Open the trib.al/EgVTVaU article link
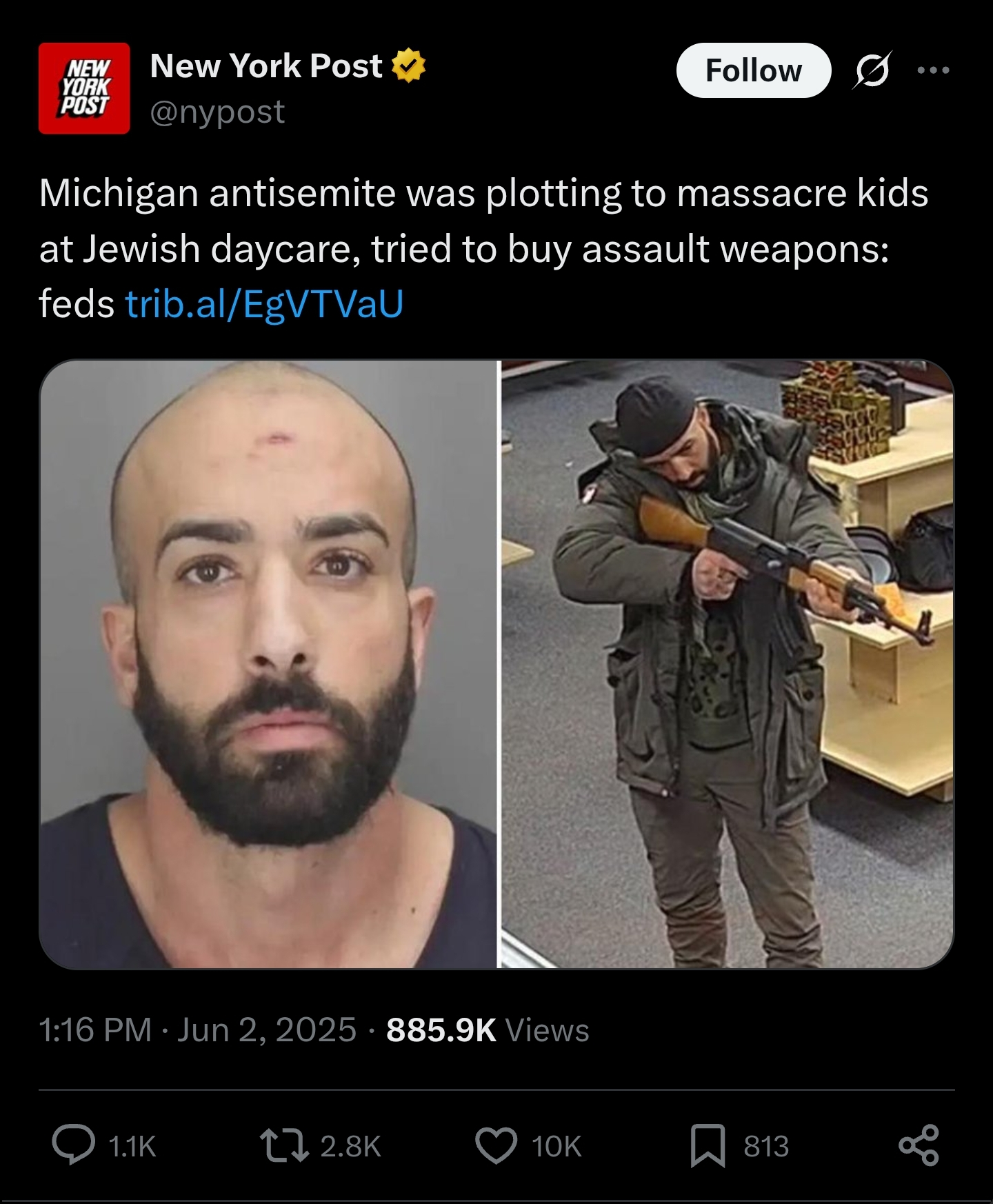 [264, 303]
